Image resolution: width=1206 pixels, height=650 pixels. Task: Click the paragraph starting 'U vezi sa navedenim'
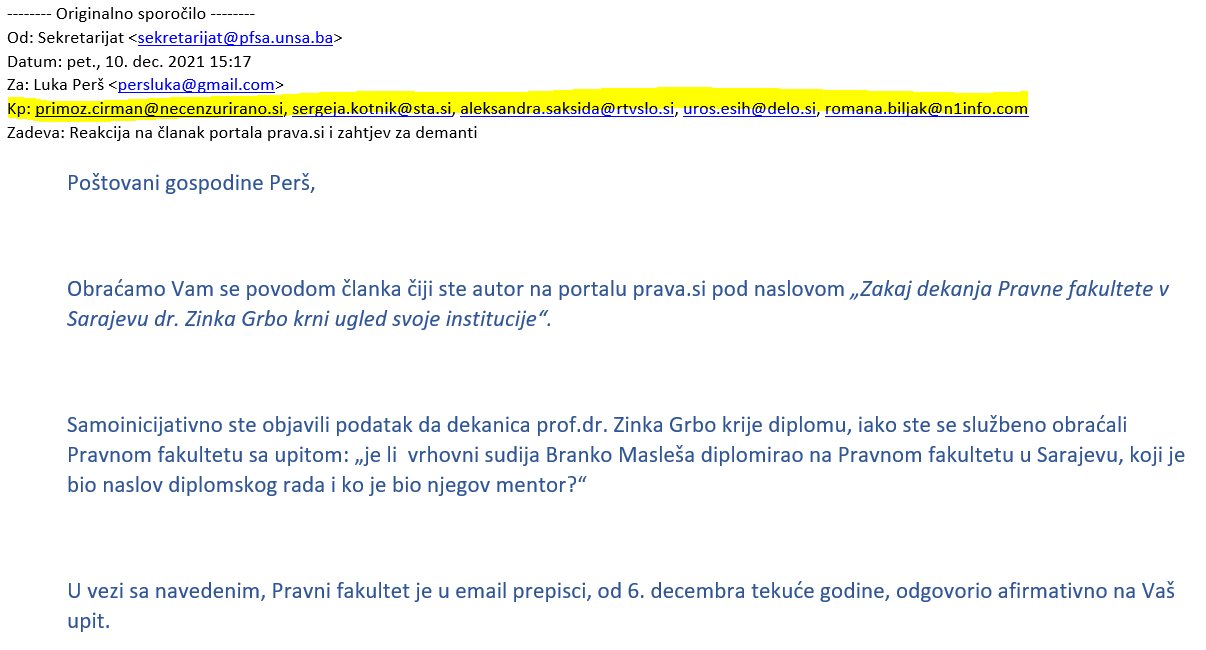pyautogui.click(x=620, y=606)
